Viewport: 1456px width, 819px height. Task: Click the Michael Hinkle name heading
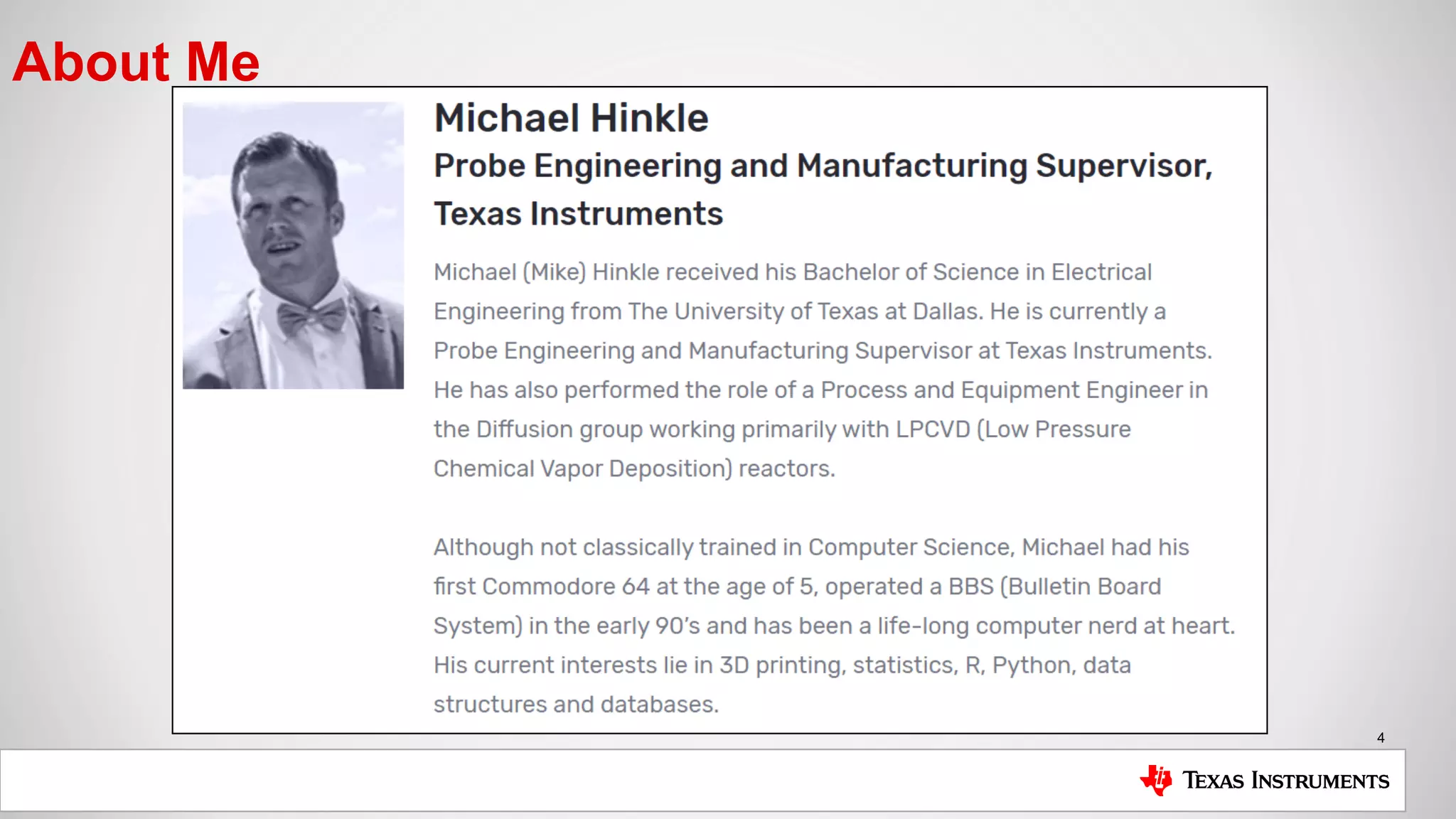click(x=571, y=118)
